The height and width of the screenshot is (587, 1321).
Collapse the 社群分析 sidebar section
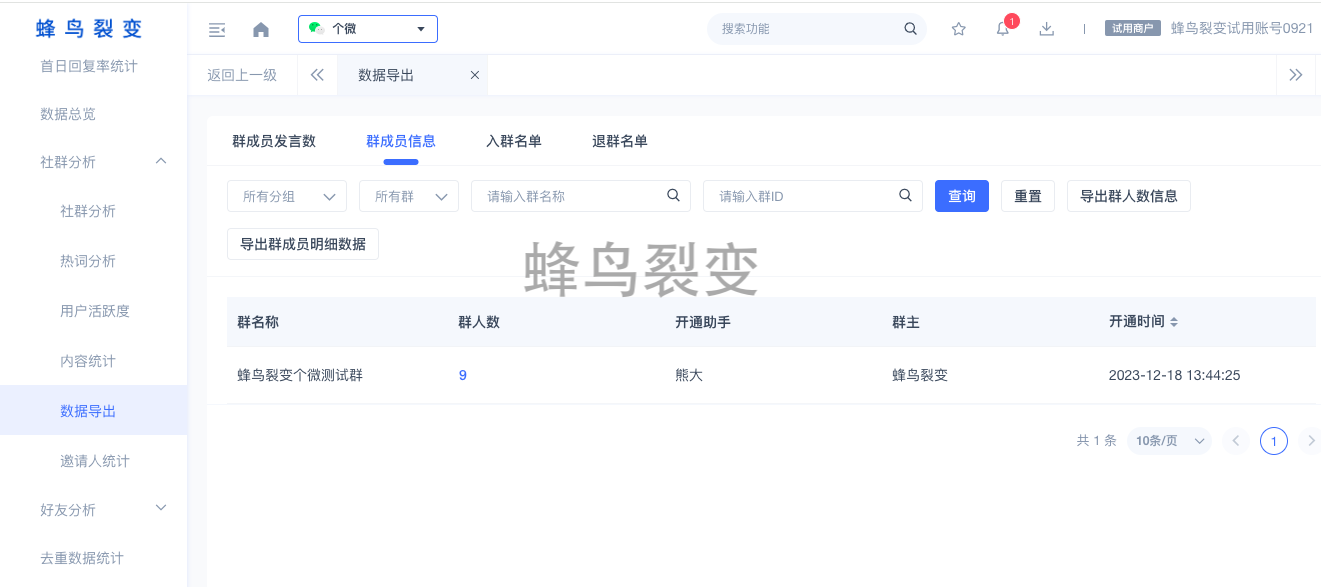(x=161, y=162)
